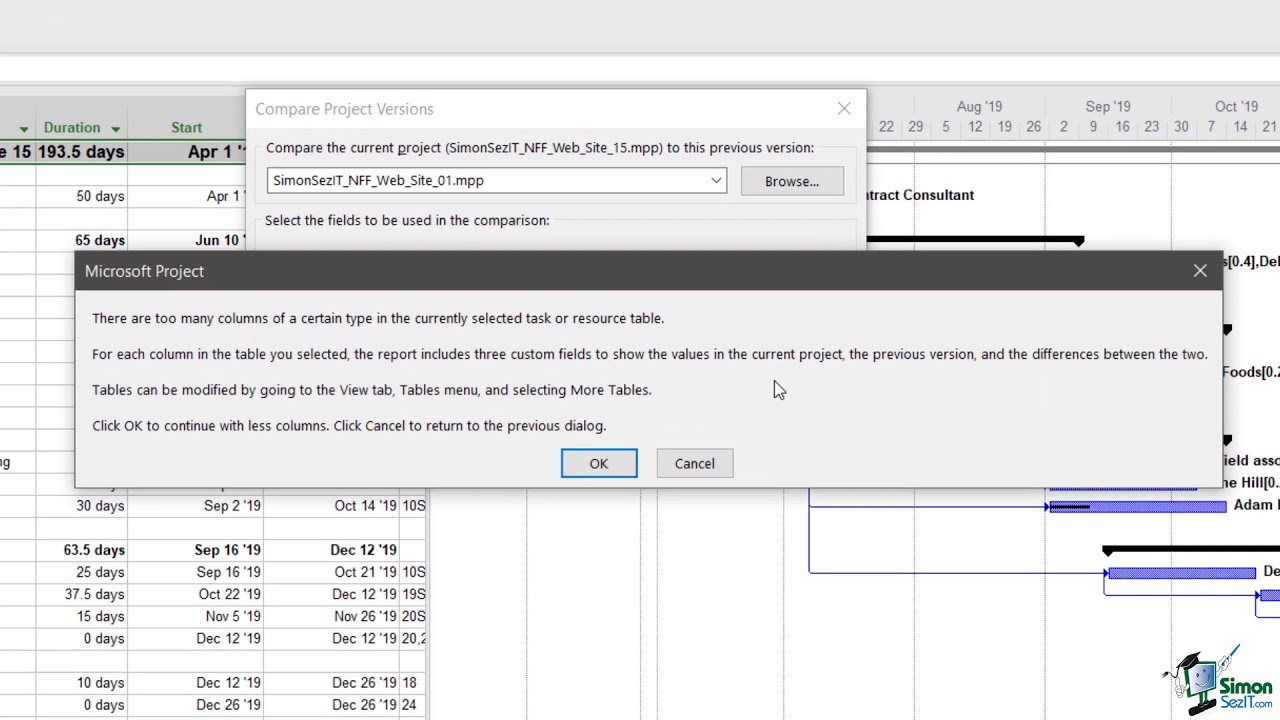The width and height of the screenshot is (1280, 720).
Task: Click Dec 12 '19 in the 63.5 days row
Action: click(x=363, y=550)
